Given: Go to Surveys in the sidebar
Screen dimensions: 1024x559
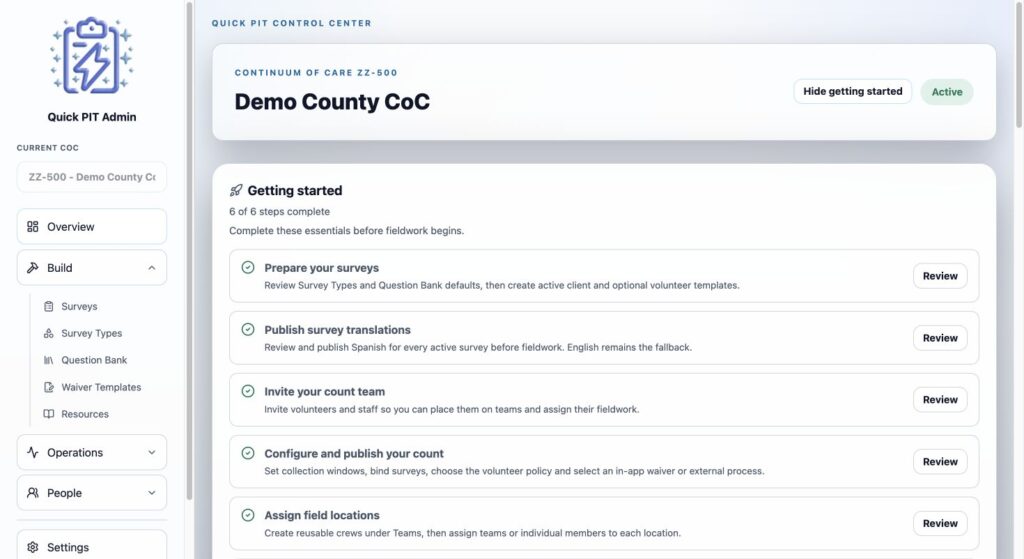Looking at the screenshot, I should tap(79, 306).
